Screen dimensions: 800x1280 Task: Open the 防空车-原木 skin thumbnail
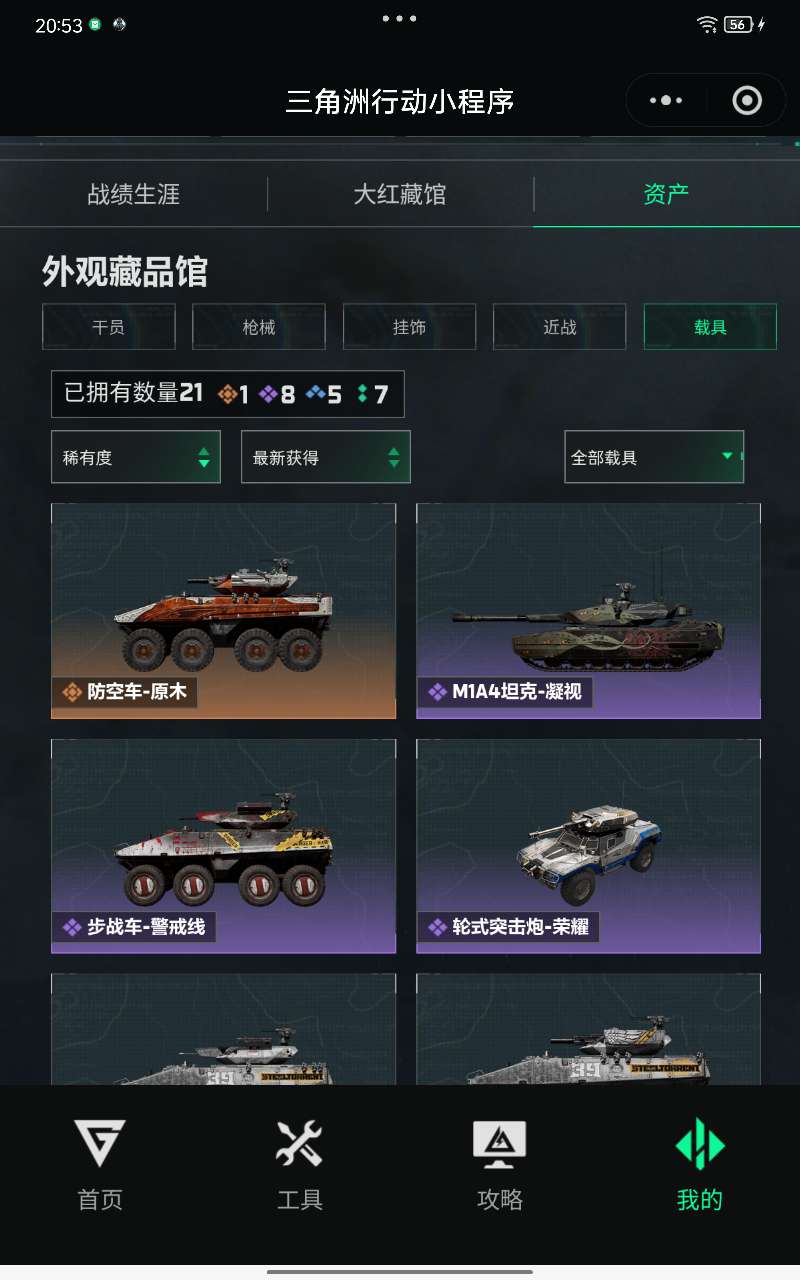click(224, 611)
